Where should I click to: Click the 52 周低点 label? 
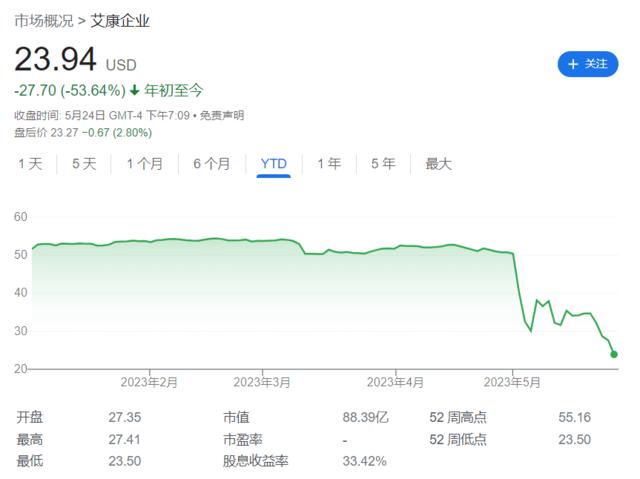[x=458, y=440]
